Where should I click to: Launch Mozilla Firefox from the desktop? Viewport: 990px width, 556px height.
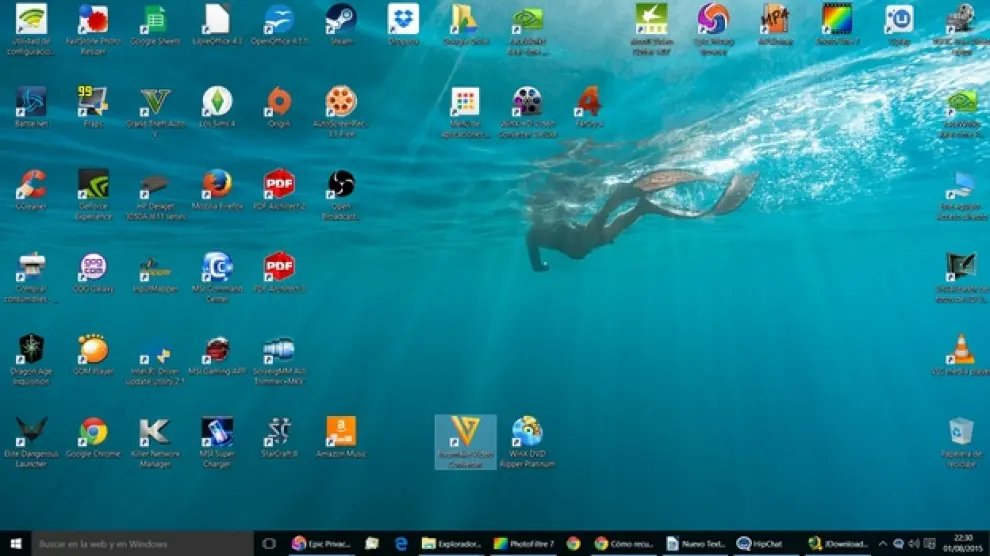point(217,184)
